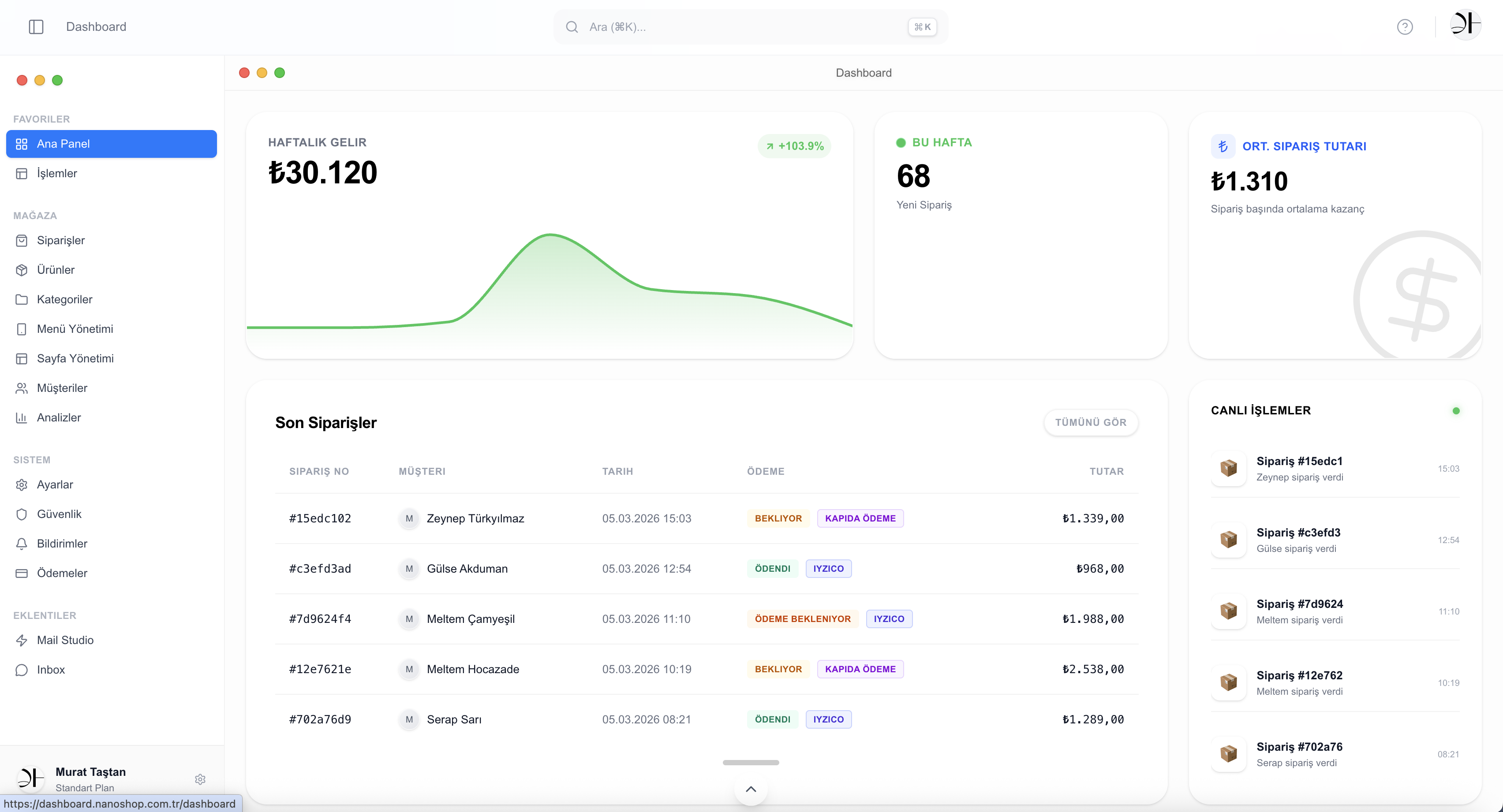
Task: Navigate to Ürünler
Action: coord(112,270)
